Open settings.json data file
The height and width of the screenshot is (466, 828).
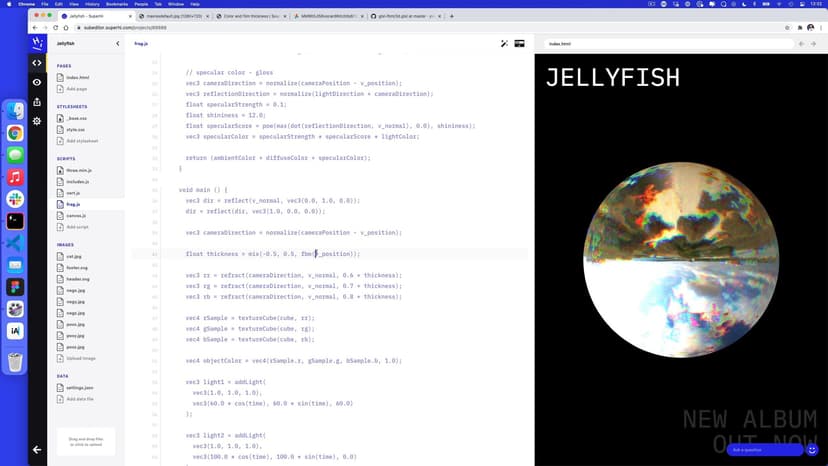(x=80, y=388)
